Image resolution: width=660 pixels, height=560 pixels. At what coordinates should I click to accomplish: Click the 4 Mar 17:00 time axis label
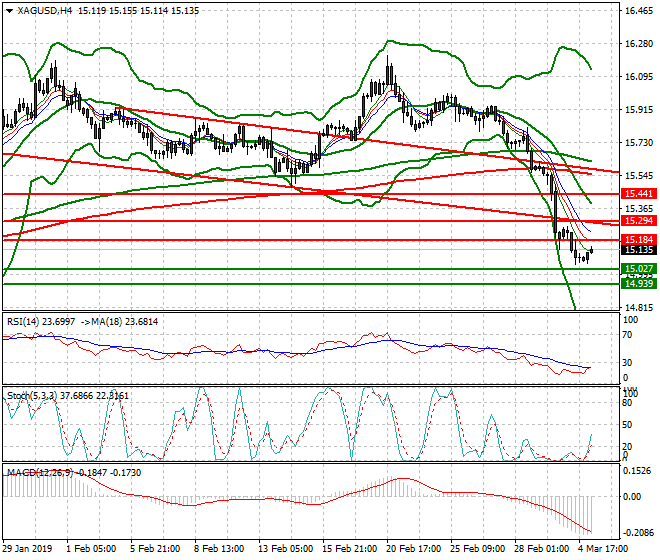pos(604,549)
